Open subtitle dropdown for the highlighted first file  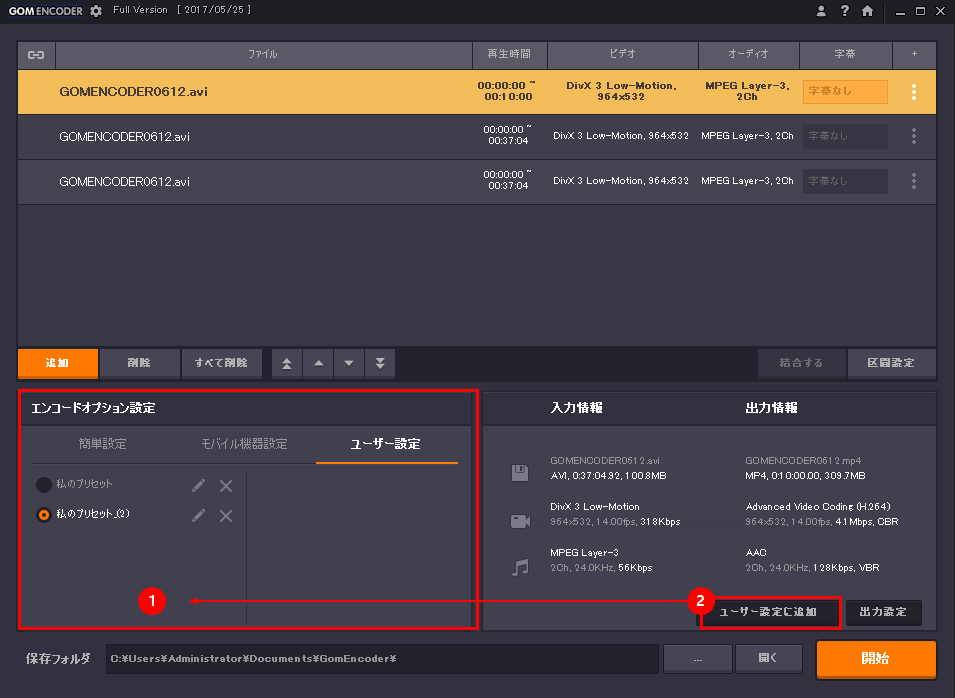(845, 91)
